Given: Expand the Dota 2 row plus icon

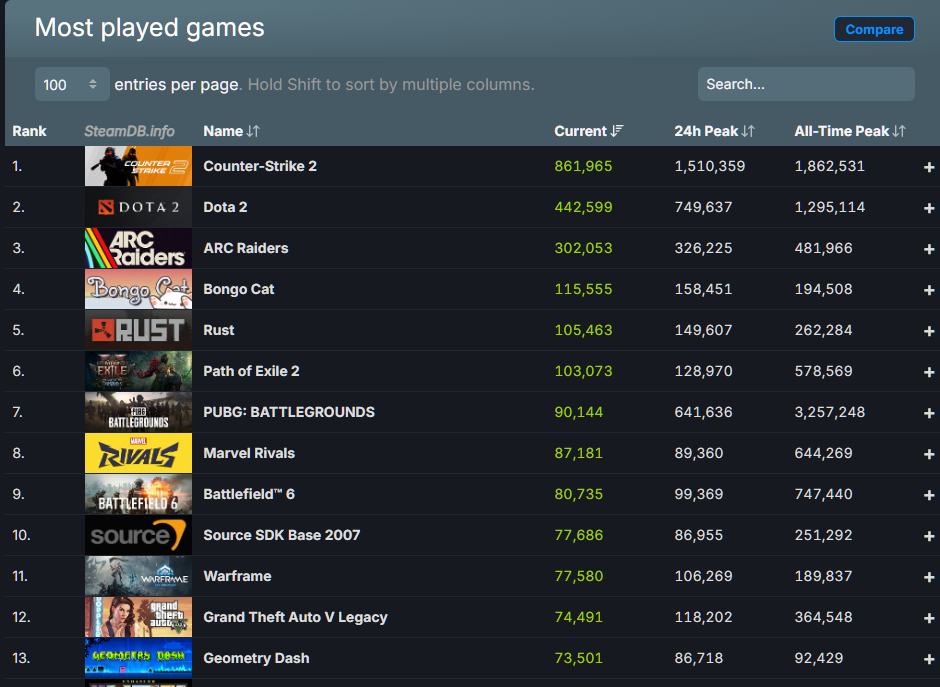Looking at the screenshot, I should tap(929, 208).
